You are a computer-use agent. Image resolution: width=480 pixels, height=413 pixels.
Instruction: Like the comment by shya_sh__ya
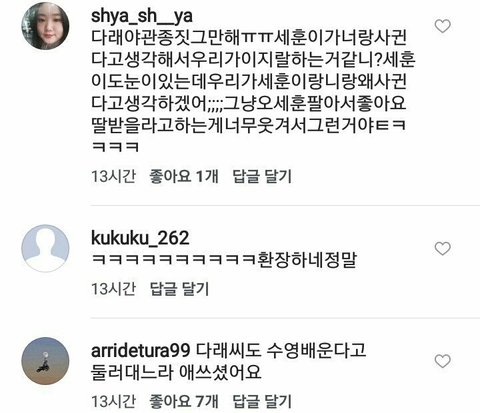443,26
